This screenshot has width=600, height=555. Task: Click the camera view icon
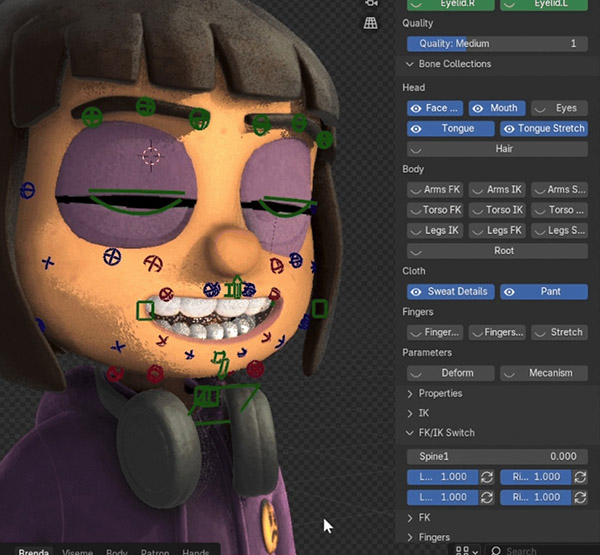[x=373, y=4]
